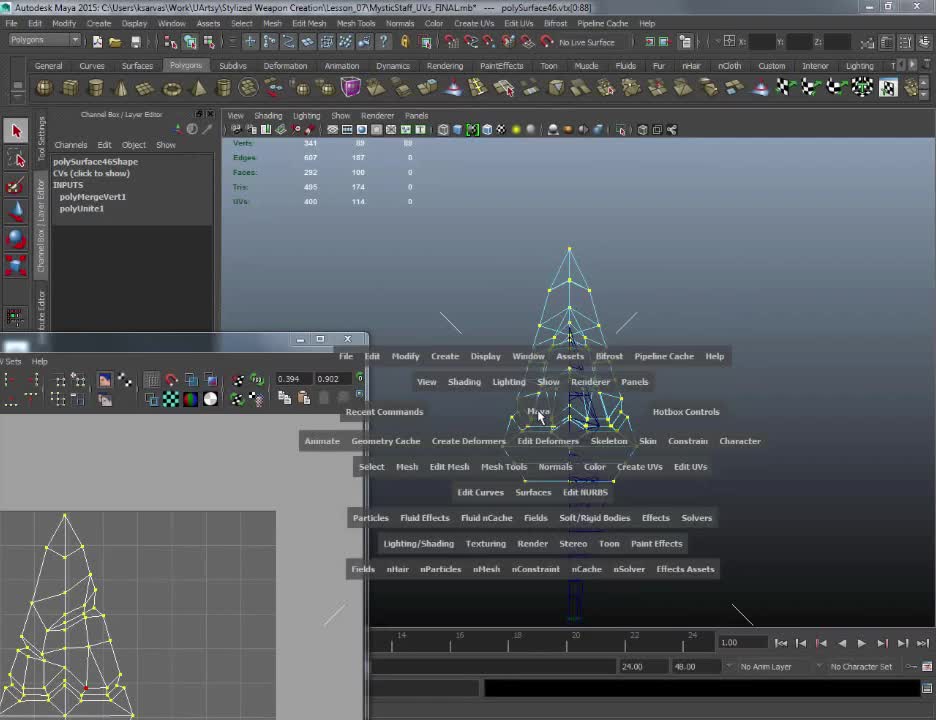Activate the Rotate tool sphere icon
The image size is (936, 720).
pos(16,239)
